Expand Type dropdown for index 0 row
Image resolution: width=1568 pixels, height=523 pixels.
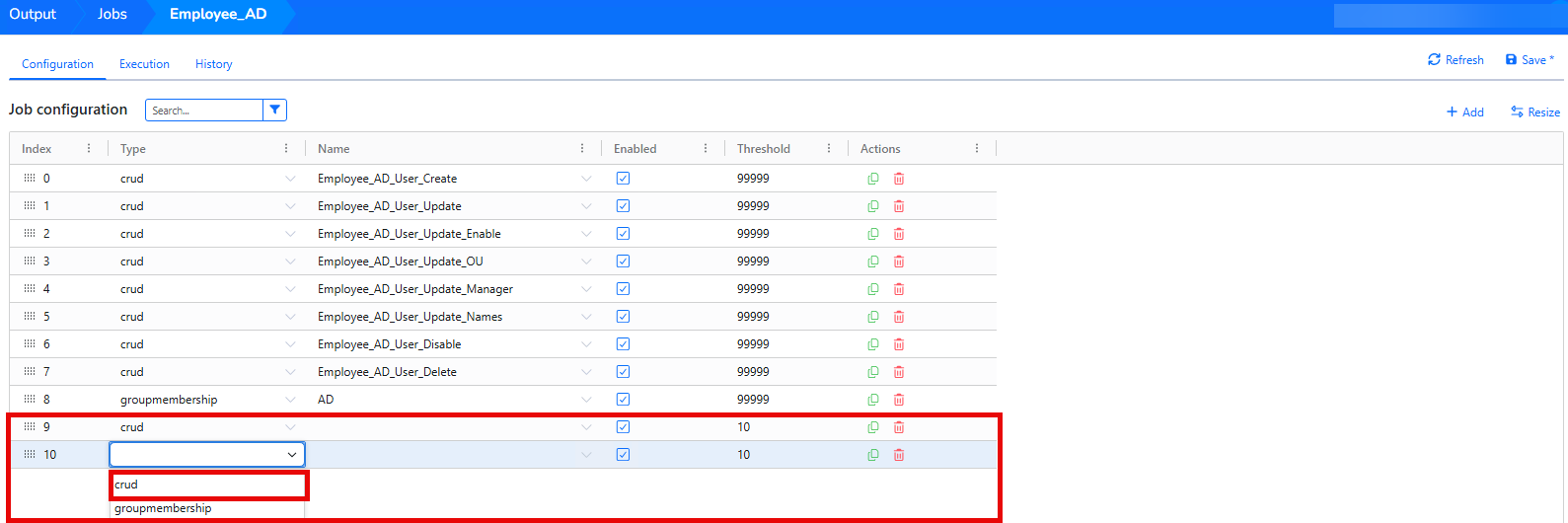coord(290,179)
